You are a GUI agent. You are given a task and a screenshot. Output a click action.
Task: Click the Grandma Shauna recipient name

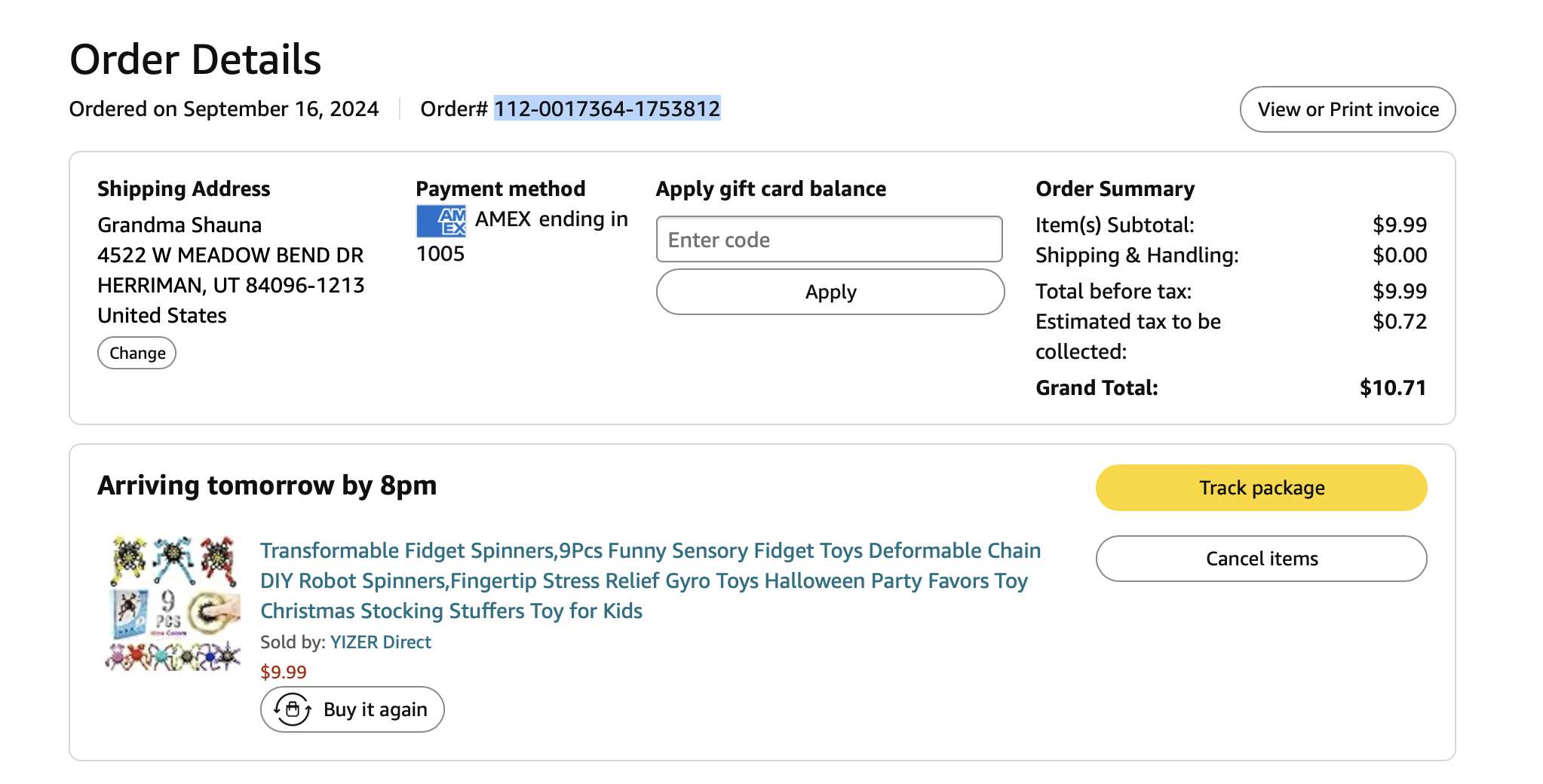pyautogui.click(x=179, y=225)
